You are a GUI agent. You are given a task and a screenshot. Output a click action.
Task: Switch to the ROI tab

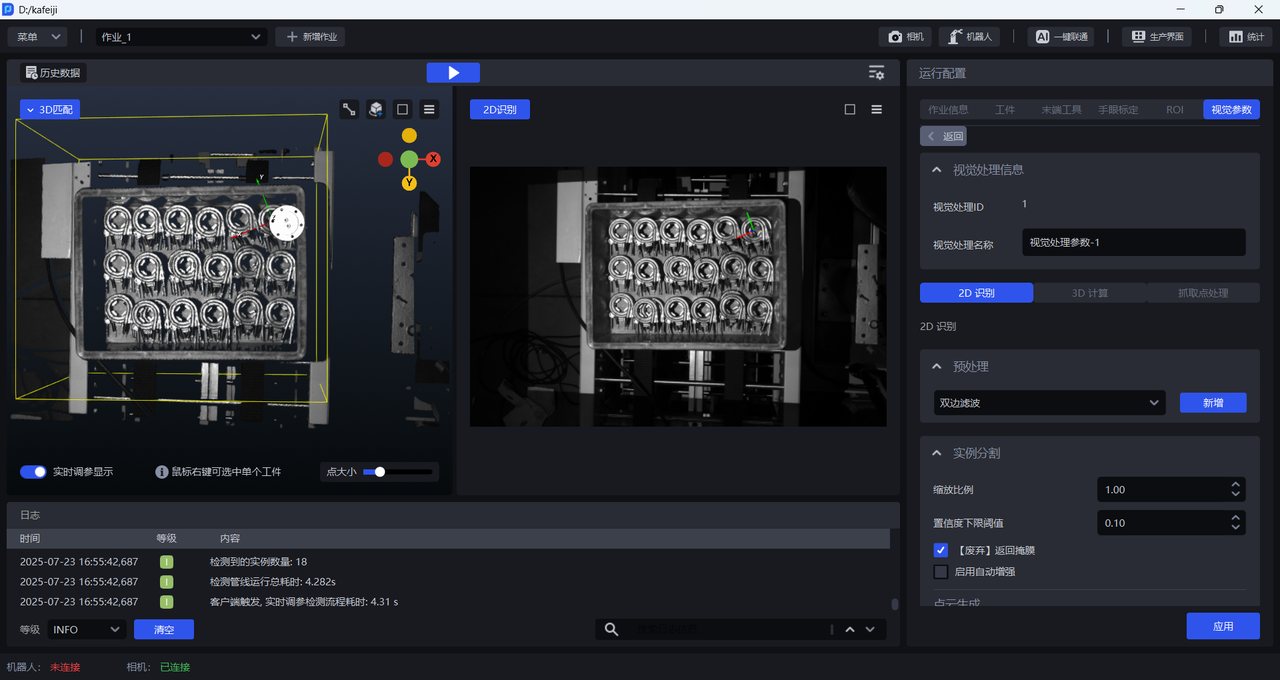(1174, 110)
